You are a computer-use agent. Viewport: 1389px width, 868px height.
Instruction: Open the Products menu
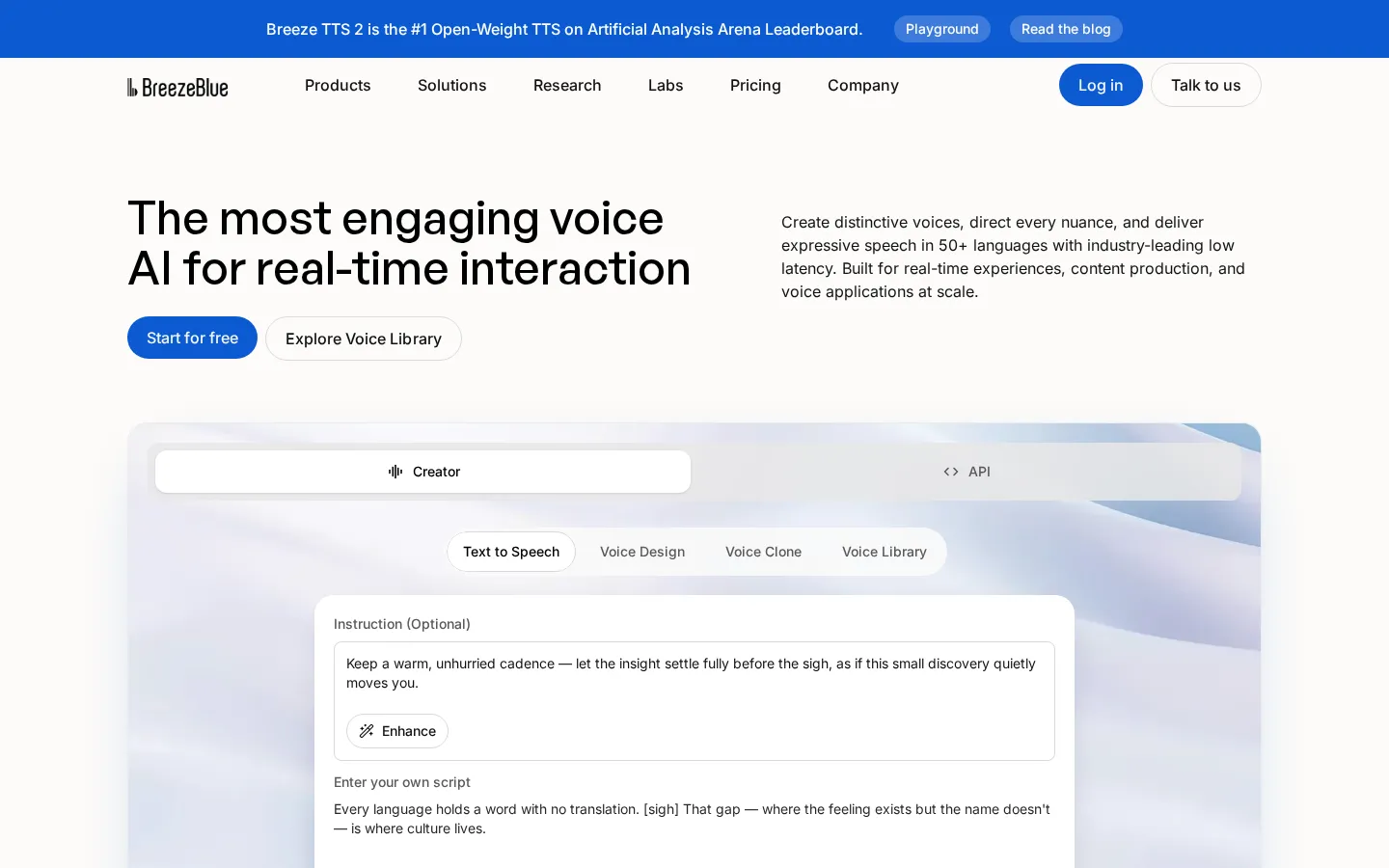point(338,85)
